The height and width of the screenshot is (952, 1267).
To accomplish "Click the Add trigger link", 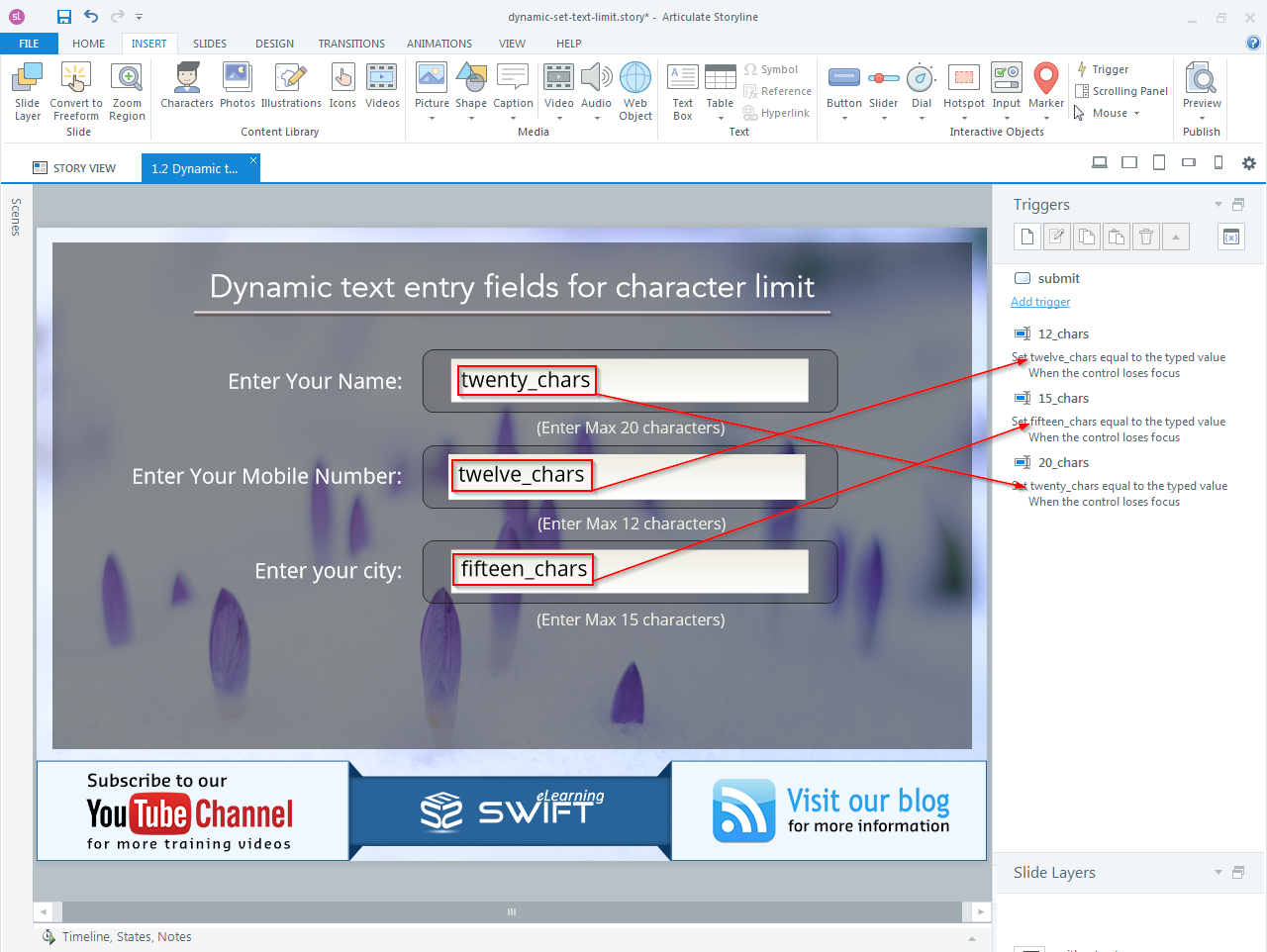I will tap(1040, 302).
